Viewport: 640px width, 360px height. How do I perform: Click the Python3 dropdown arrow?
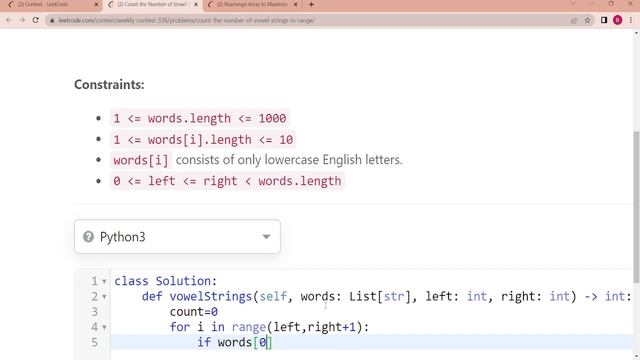(x=266, y=237)
